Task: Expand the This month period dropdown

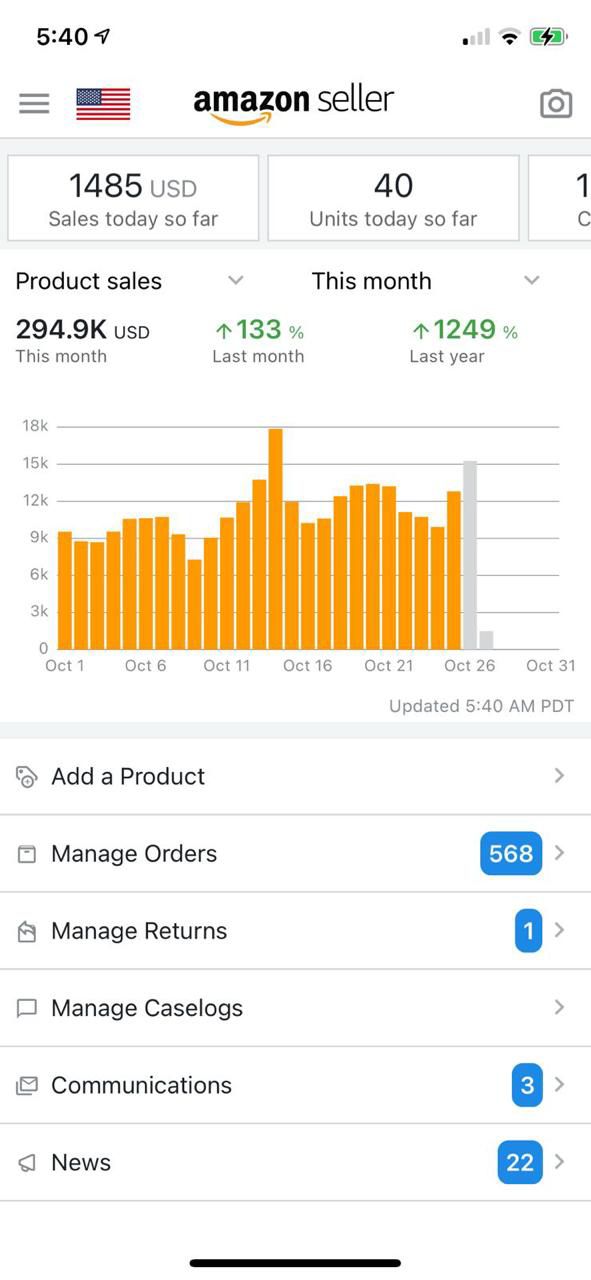Action: (426, 281)
